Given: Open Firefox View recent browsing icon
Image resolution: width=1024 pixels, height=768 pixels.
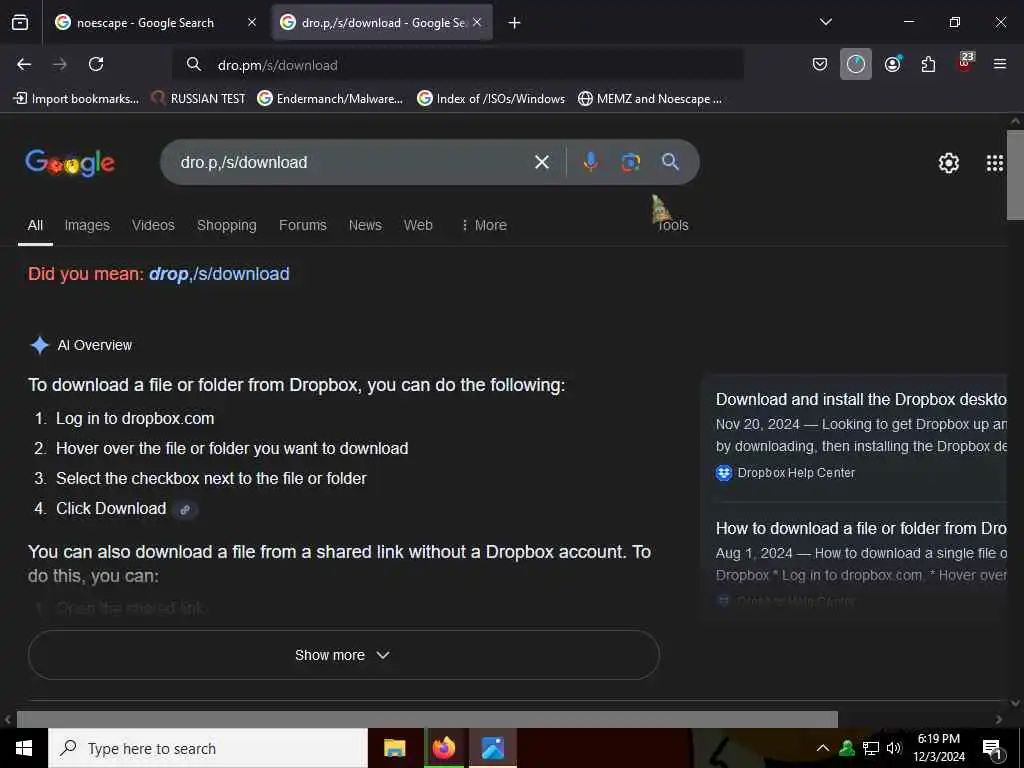Looking at the screenshot, I should pos(20,22).
